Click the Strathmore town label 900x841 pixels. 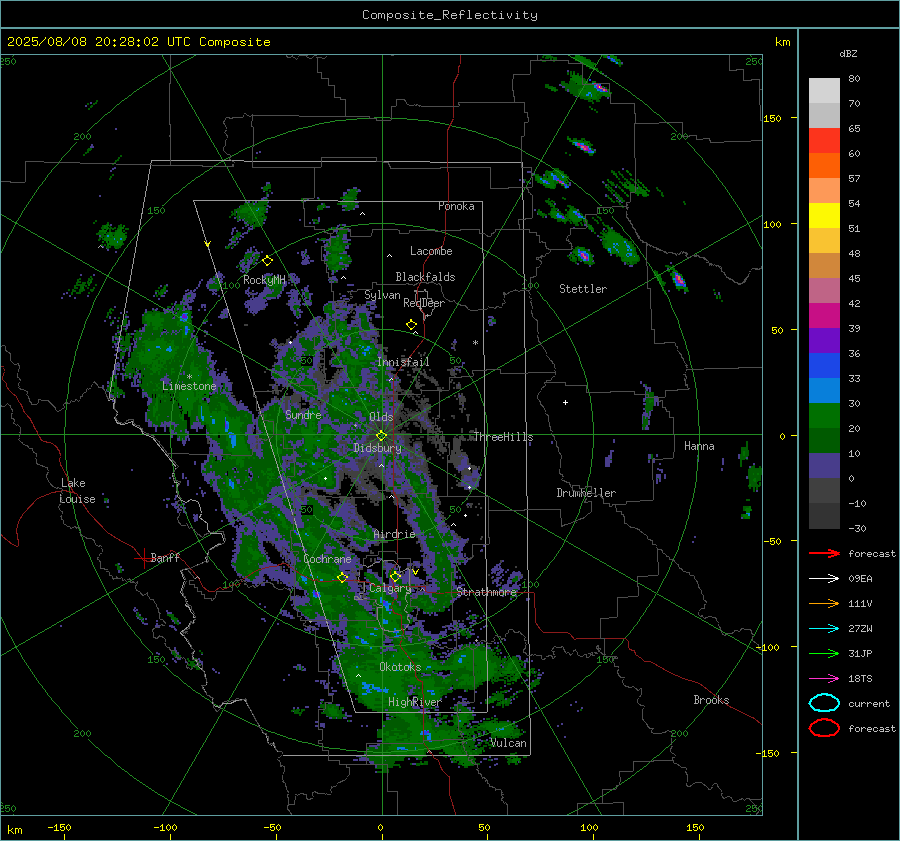pos(486,592)
